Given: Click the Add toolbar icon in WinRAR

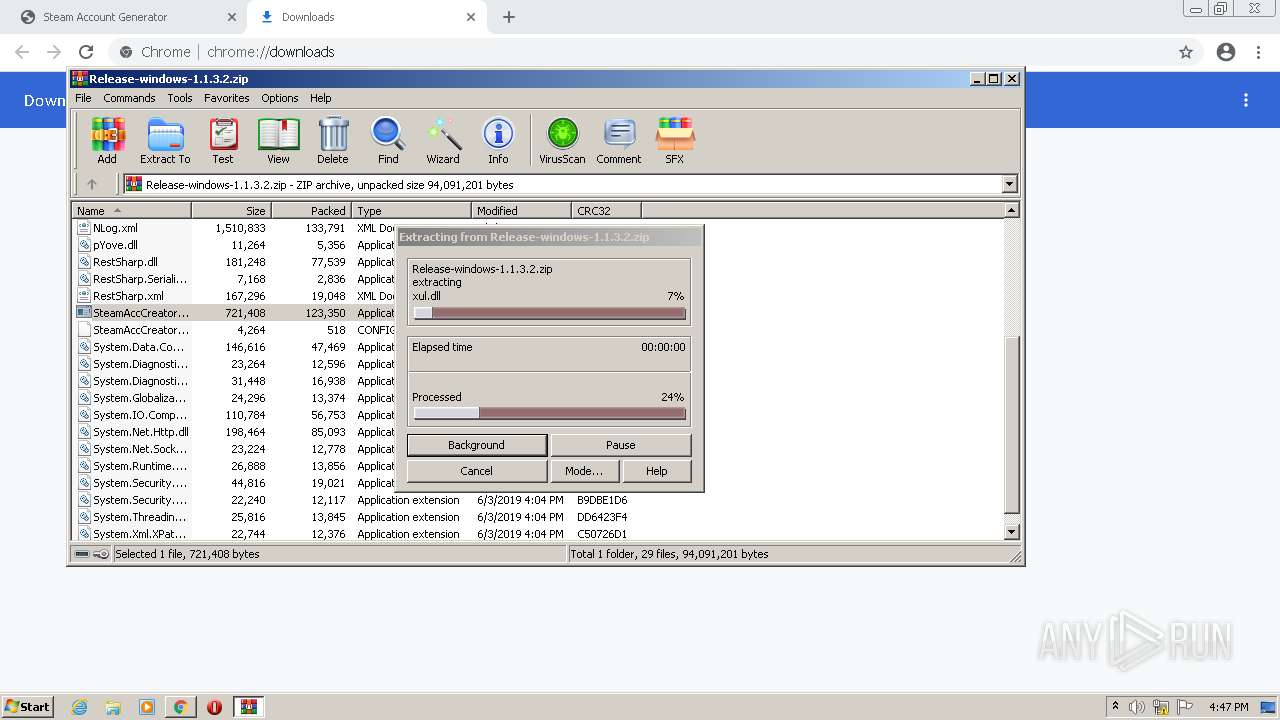Looking at the screenshot, I should click(x=107, y=140).
